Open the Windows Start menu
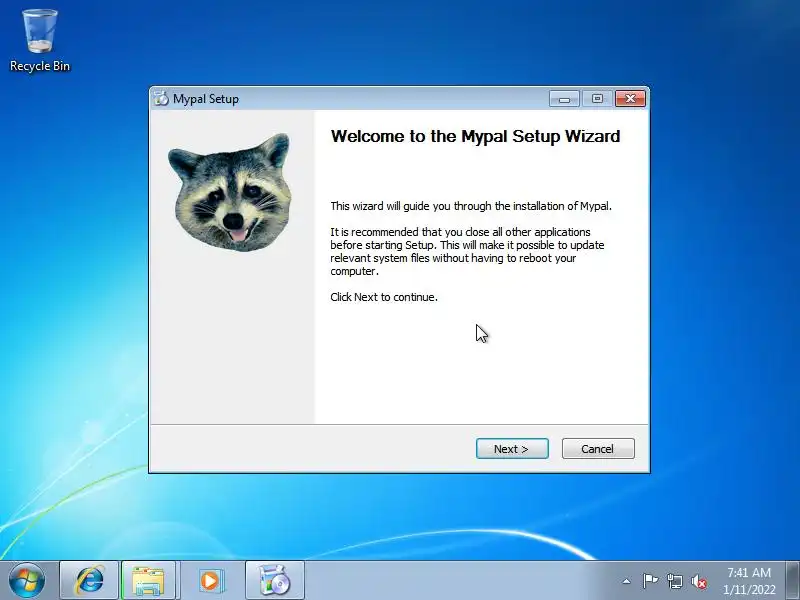The width and height of the screenshot is (800, 600). (27, 580)
